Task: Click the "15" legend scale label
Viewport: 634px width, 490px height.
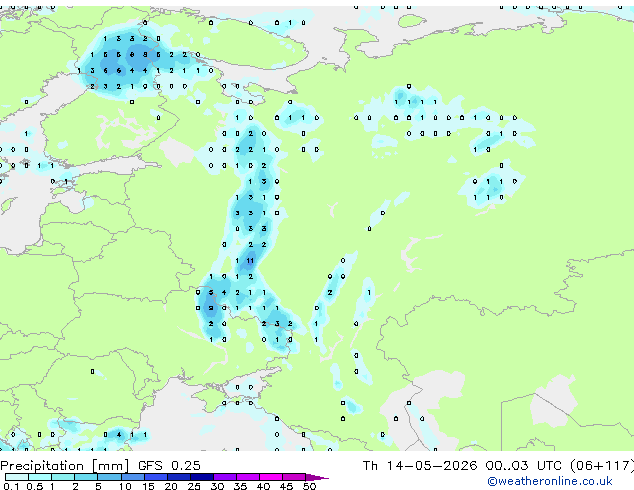Action: 148,486
